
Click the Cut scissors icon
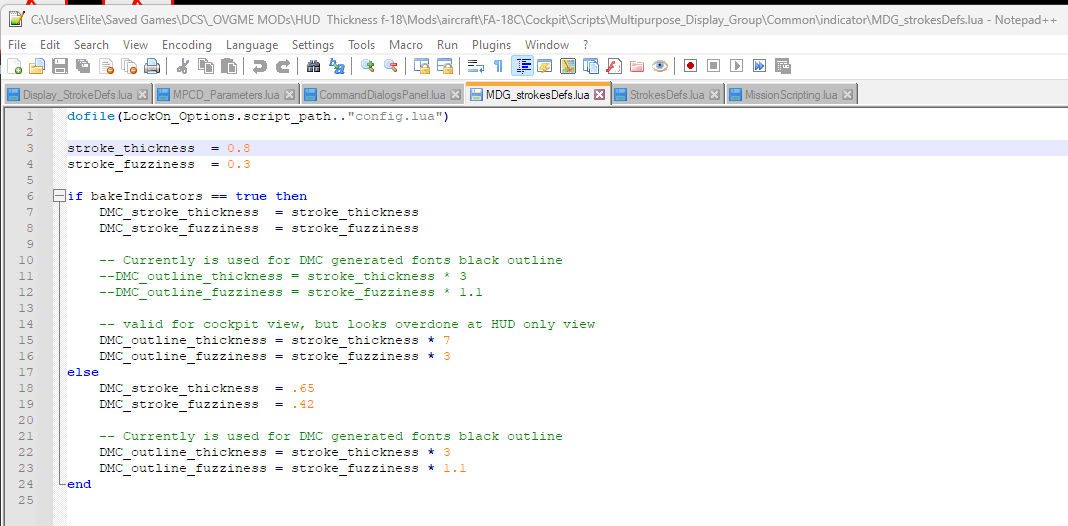[x=183, y=66]
